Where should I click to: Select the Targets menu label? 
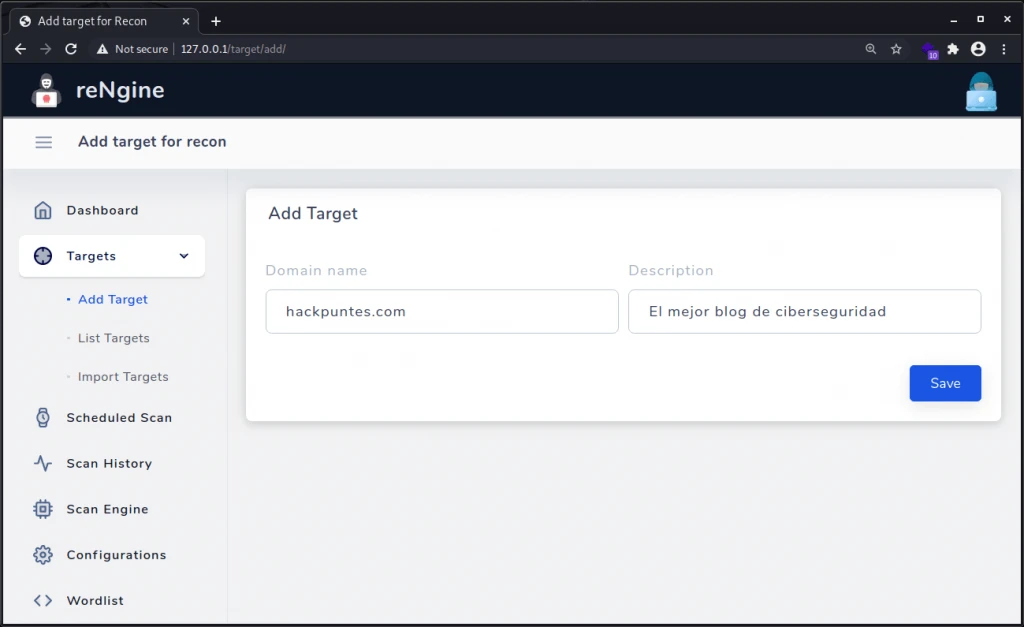[x=91, y=256]
